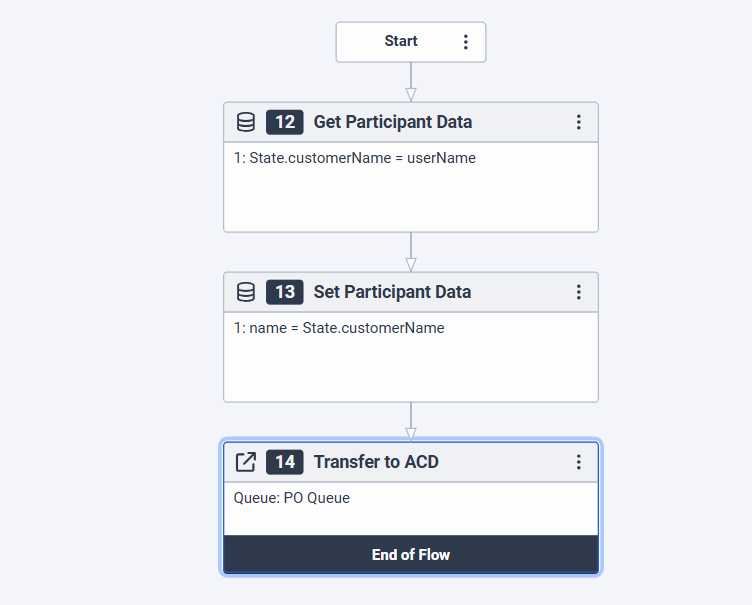The image size is (752, 605).
Task: Click the name = State.customerName assignment
Action: (339, 328)
